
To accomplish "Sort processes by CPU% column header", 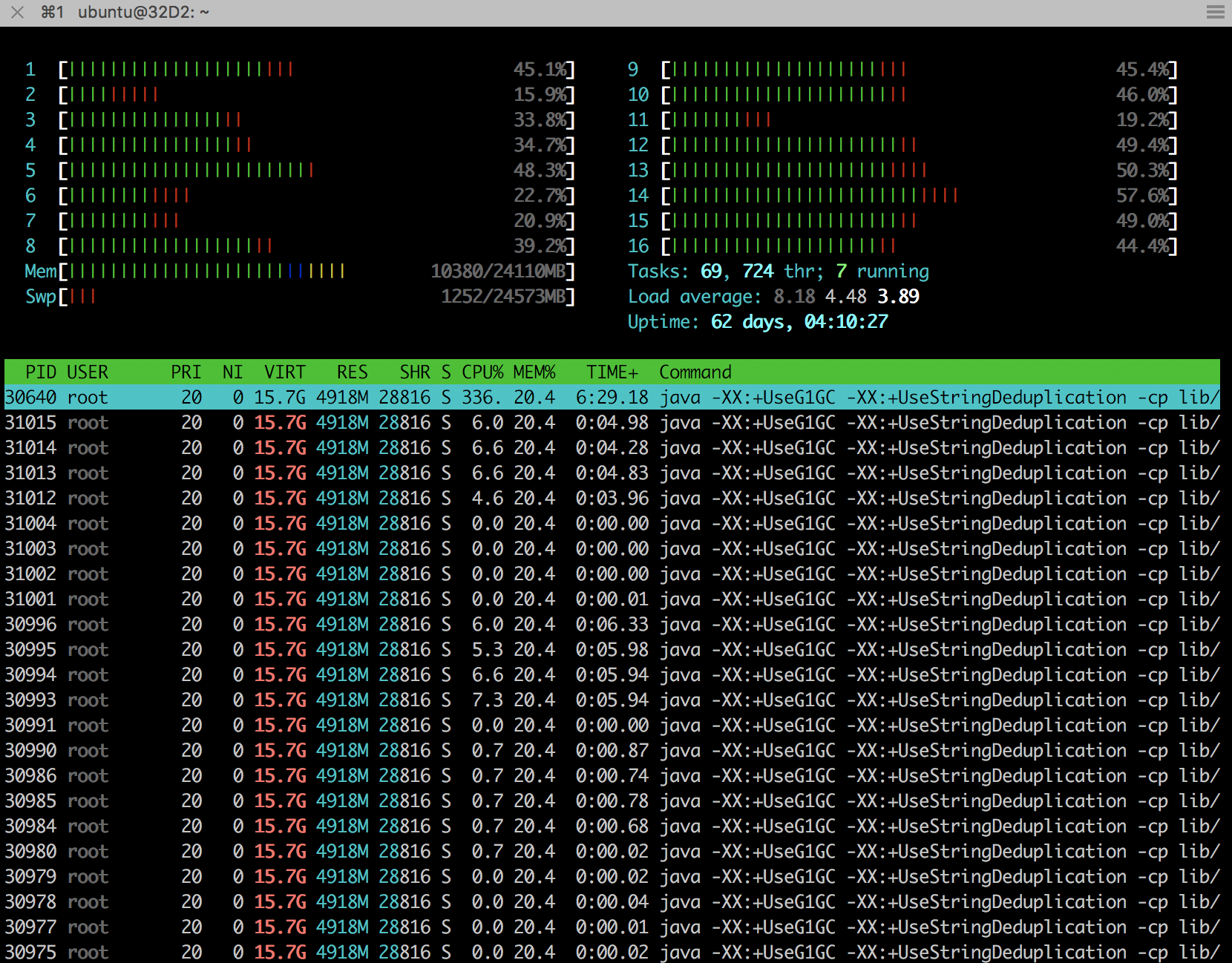I will click(x=482, y=372).
